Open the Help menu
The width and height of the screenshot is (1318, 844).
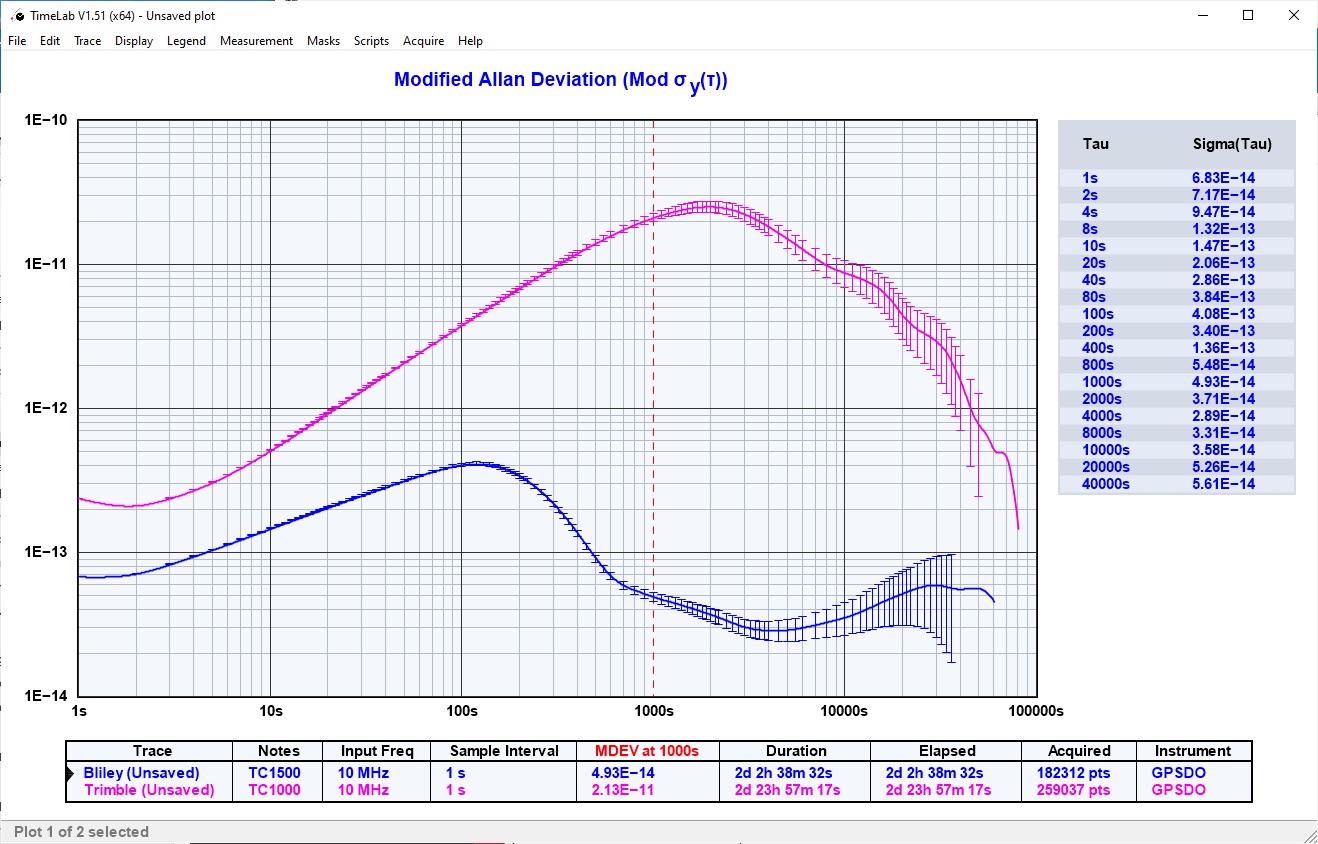470,41
